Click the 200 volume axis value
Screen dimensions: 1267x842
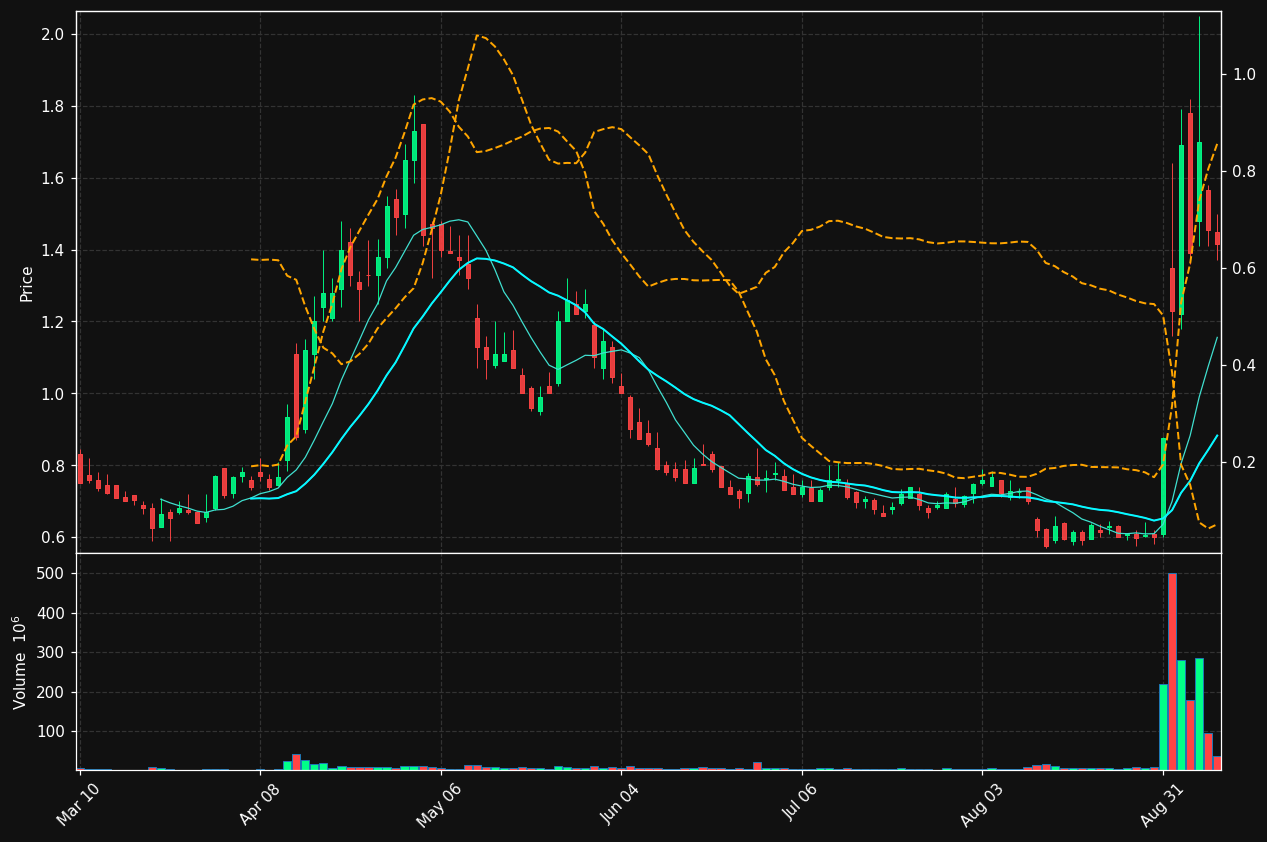pyautogui.click(x=51, y=693)
